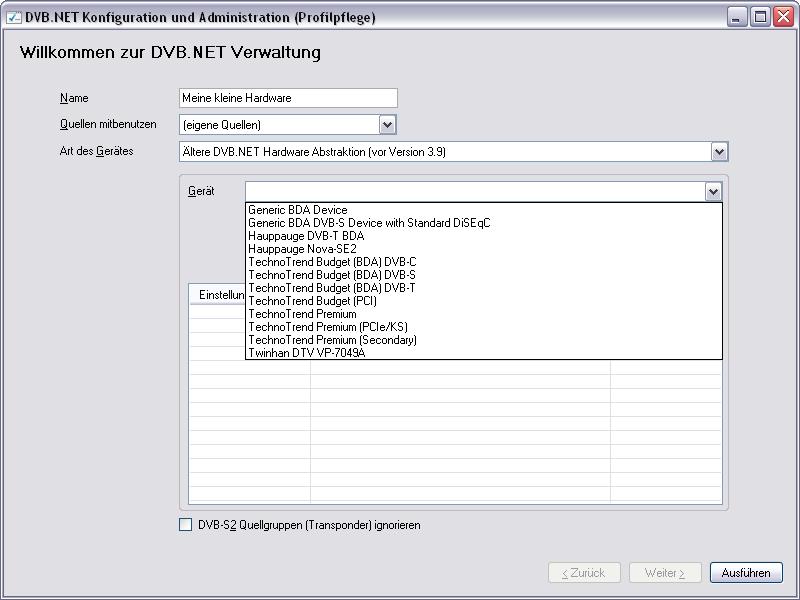Select TechnoTrend Budget (BDA) DVB-T
800x600 pixels.
click(332, 288)
